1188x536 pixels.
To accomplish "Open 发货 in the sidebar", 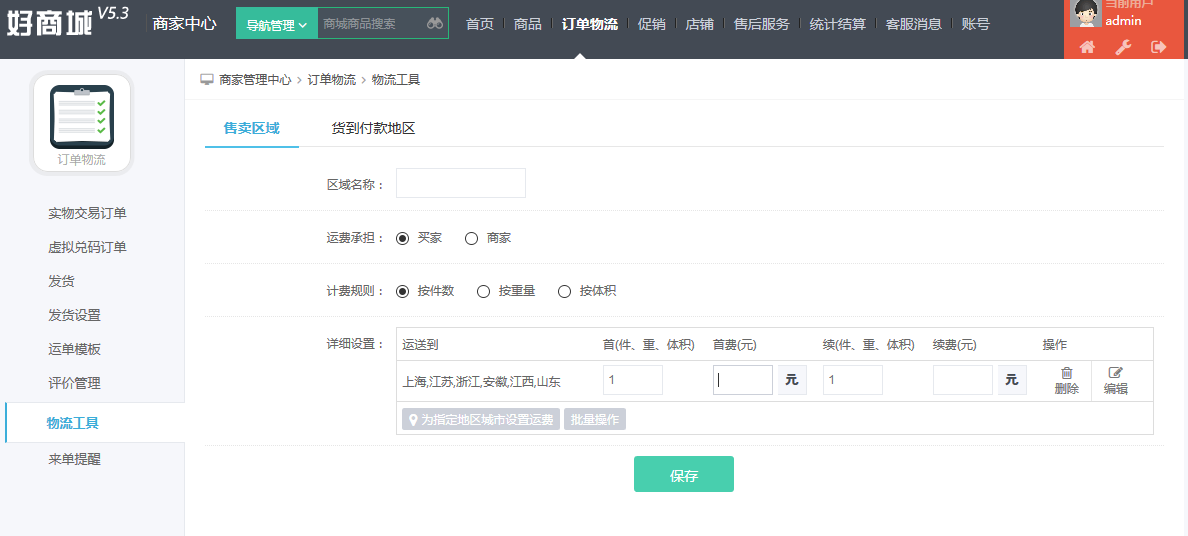I will (61, 281).
